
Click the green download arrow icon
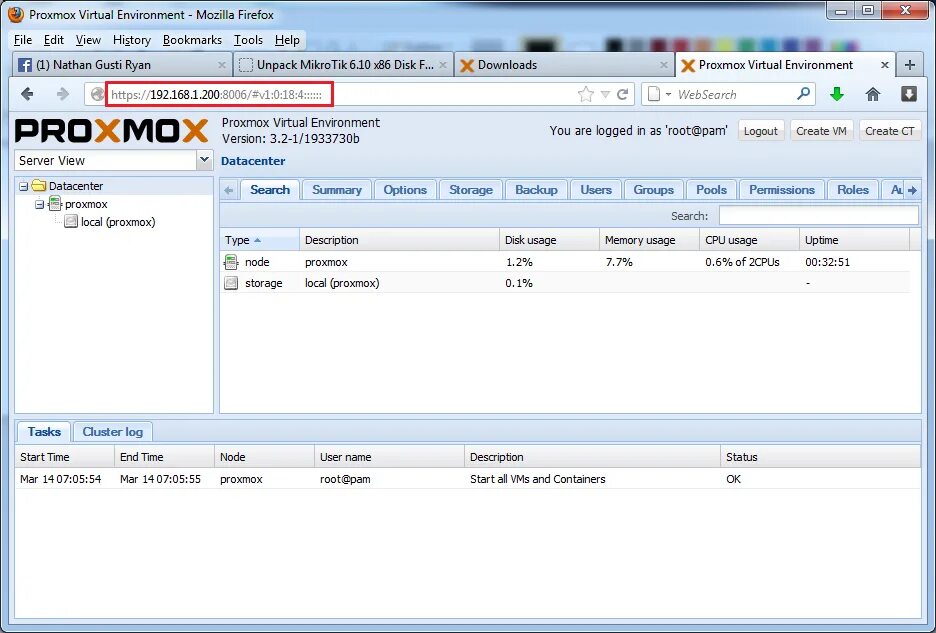coord(837,94)
